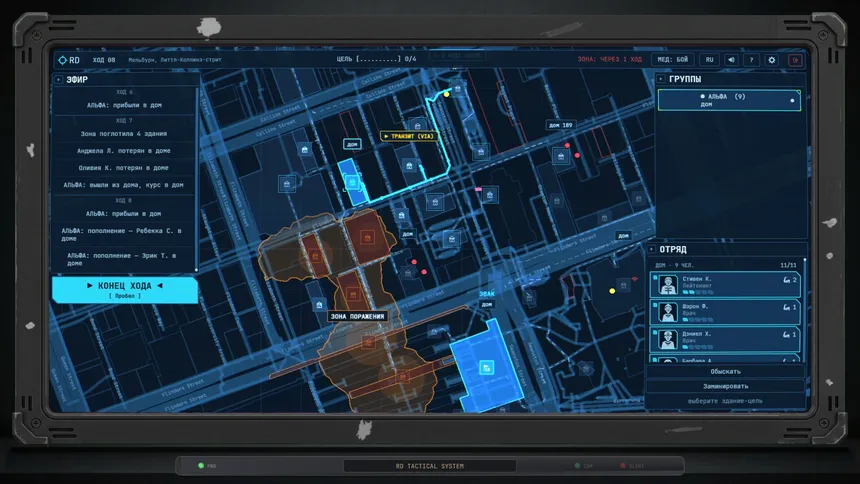Viewport: 860px width, 484px height.
Task: Click health pips on Вэрон Ф. card
Action: pyautogui.click(x=698, y=320)
